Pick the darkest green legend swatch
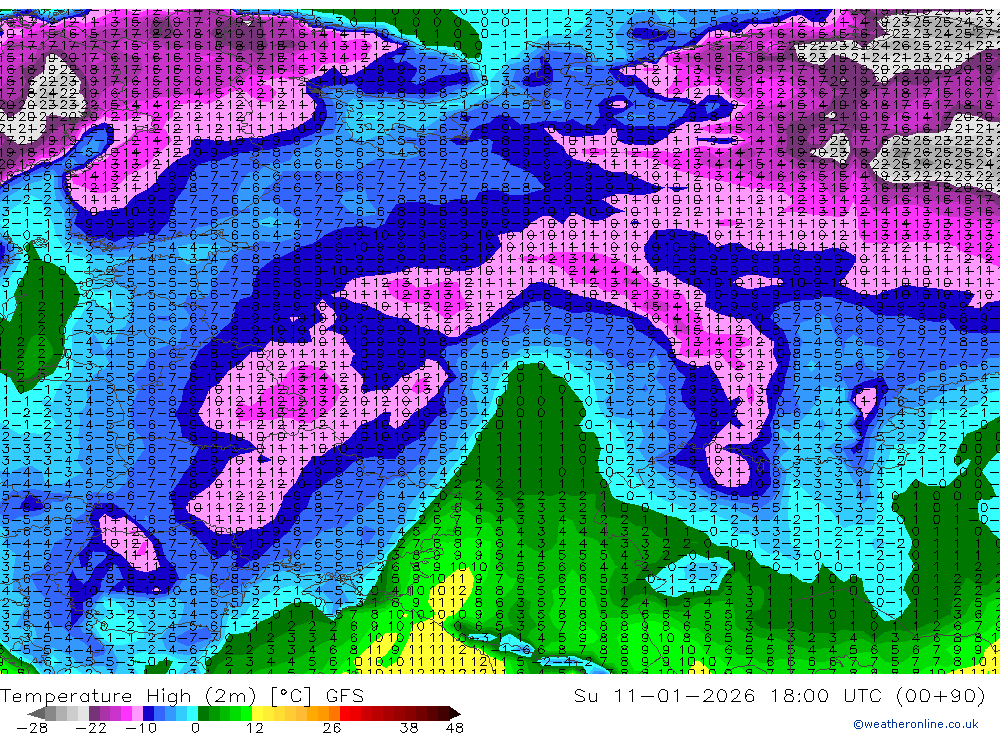This screenshot has width=1000, height=733. pos(203,713)
